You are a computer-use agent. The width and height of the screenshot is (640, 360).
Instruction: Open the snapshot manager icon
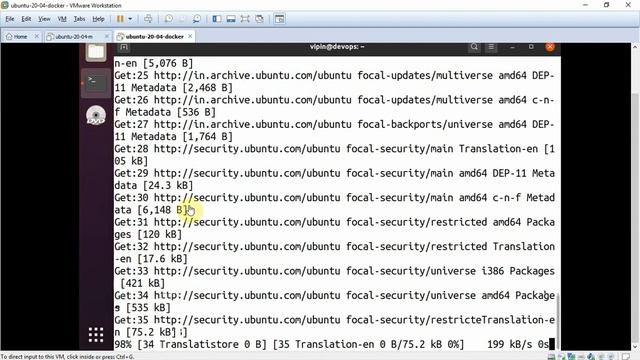[x=197, y=19]
